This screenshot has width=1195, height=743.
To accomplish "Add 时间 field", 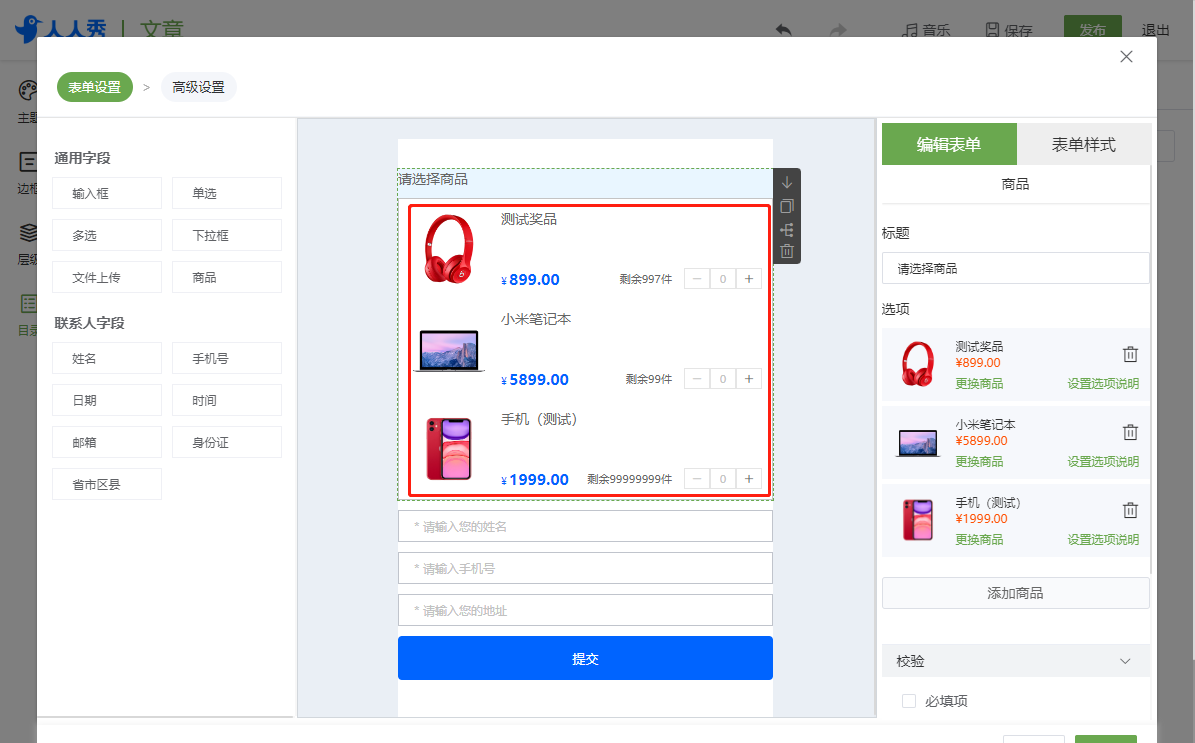I will (226, 400).
